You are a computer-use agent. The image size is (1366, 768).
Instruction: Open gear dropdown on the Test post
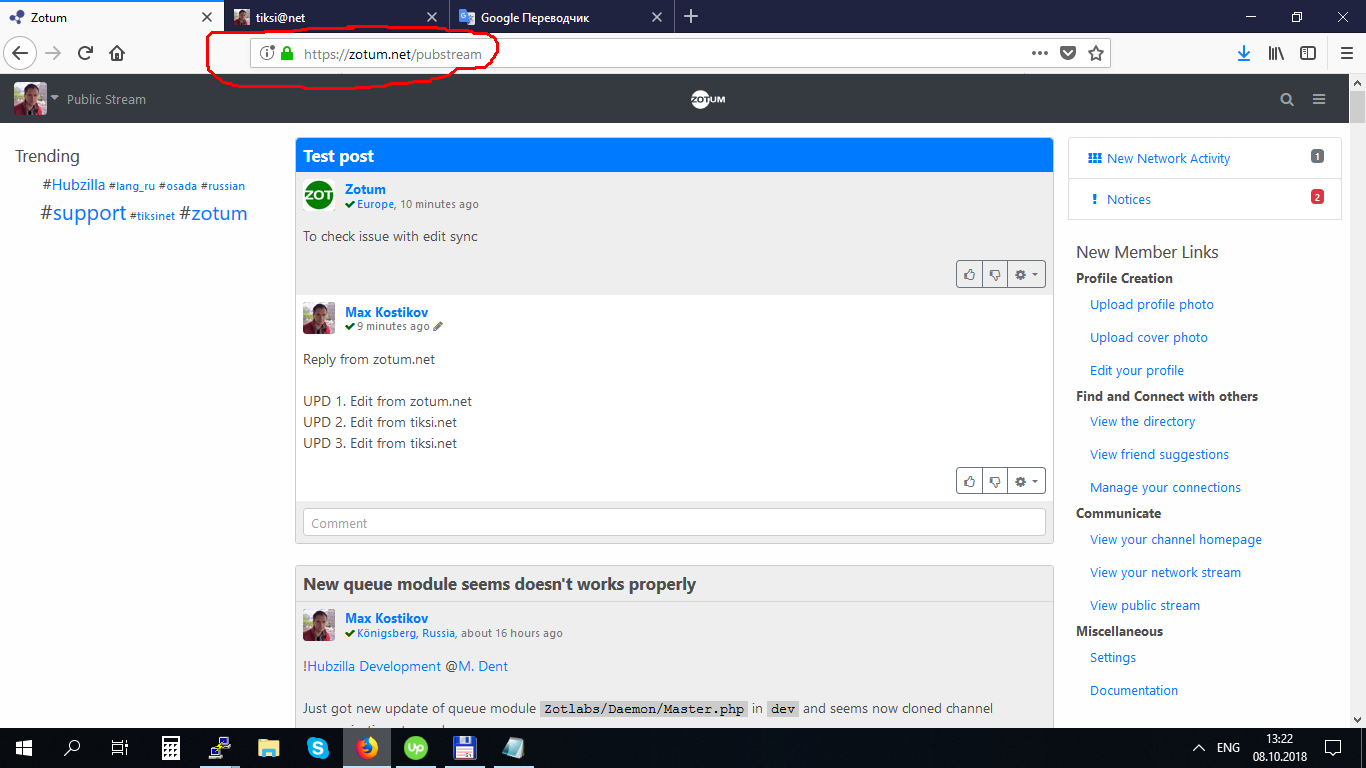pos(1026,274)
